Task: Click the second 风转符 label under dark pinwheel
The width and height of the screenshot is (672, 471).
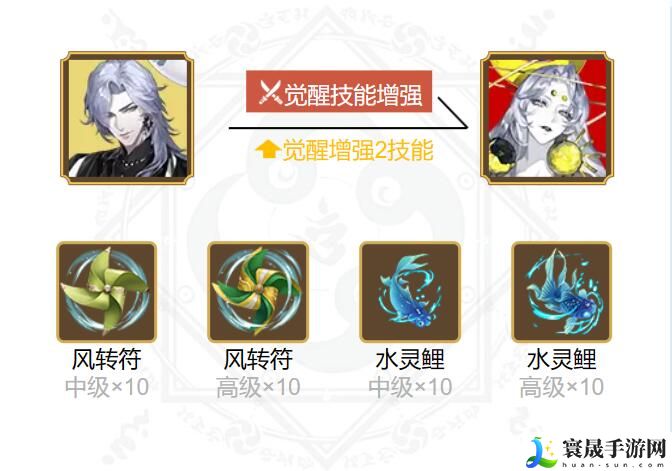Action: [258, 359]
